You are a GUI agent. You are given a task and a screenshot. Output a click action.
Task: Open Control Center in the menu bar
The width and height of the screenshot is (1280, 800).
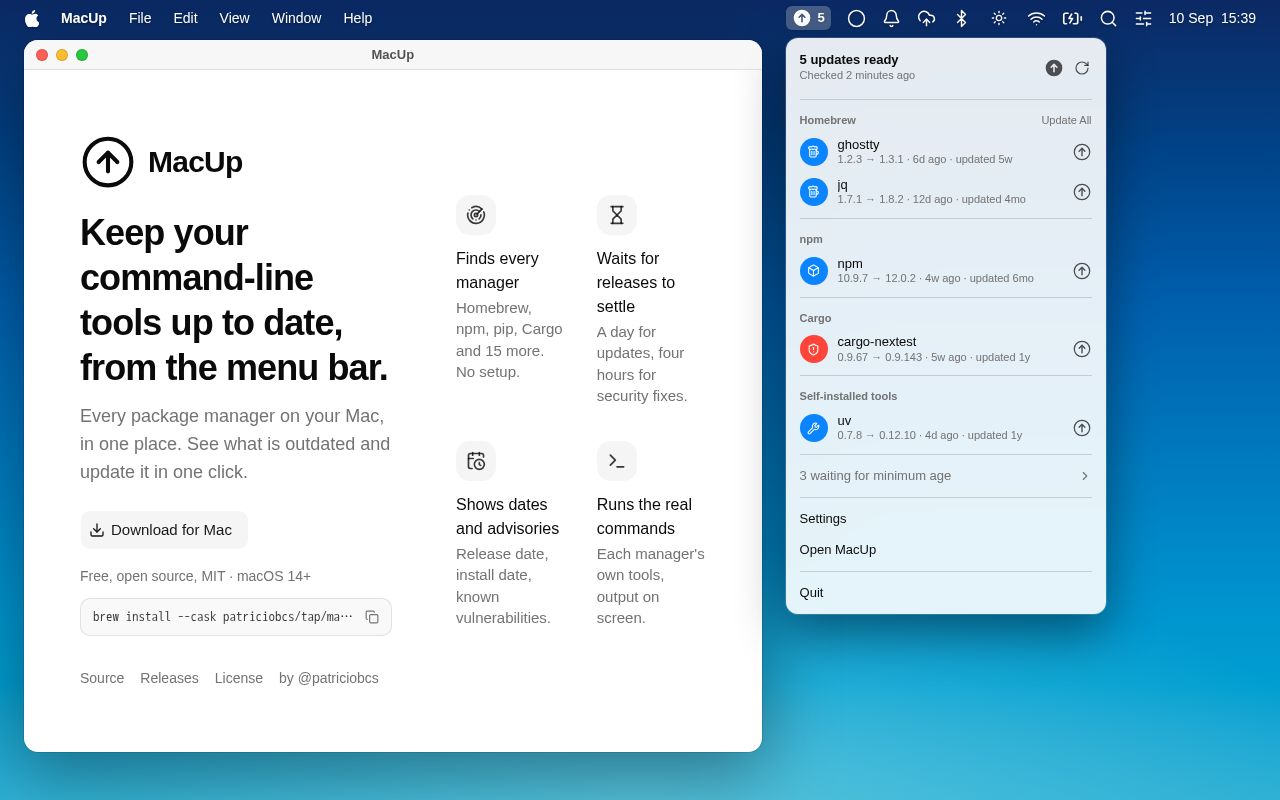[1144, 18]
